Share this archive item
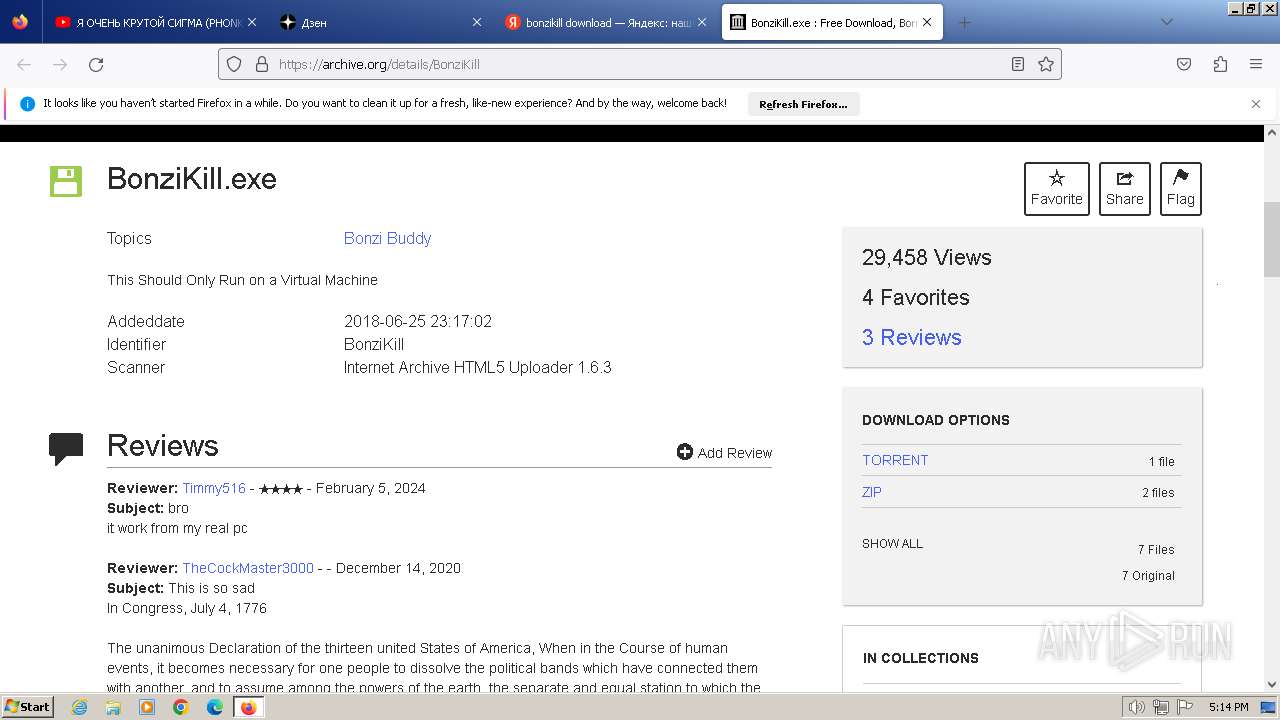Image resolution: width=1280 pixels, height=720 pixels. point(1124,188)
